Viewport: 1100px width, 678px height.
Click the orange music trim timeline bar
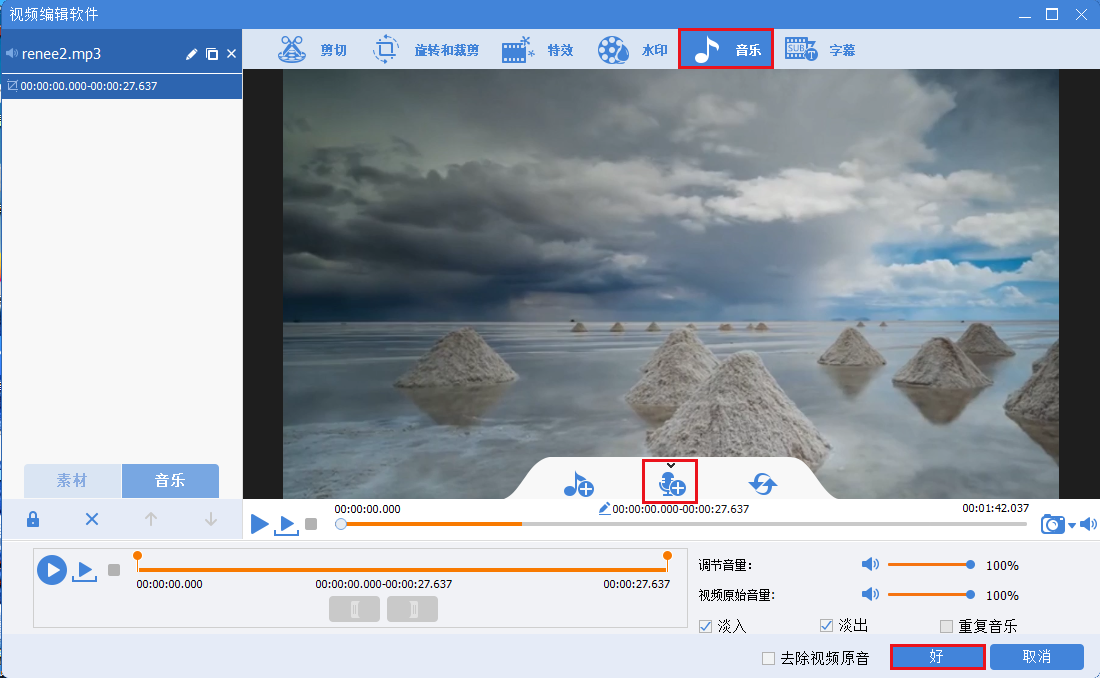[403, 569]
